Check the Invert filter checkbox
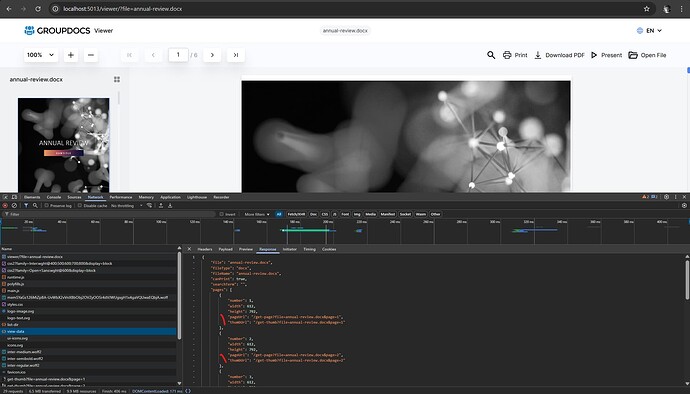 click(221, 214)
